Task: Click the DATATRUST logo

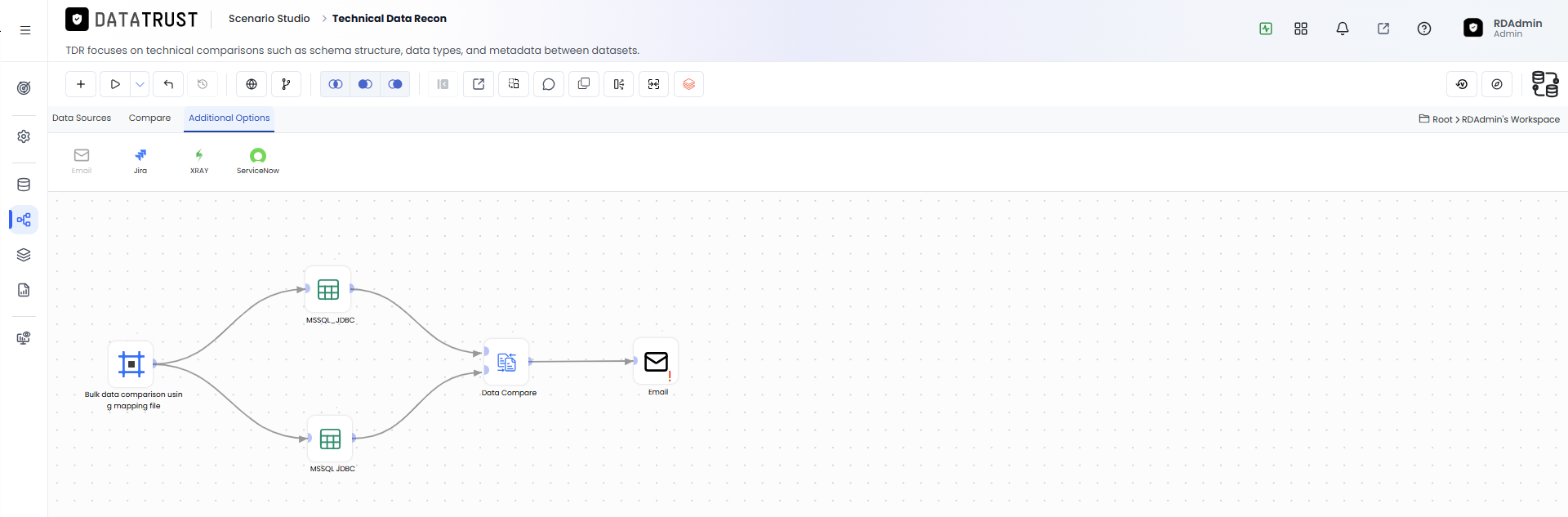Action: (x=131, y=20)
